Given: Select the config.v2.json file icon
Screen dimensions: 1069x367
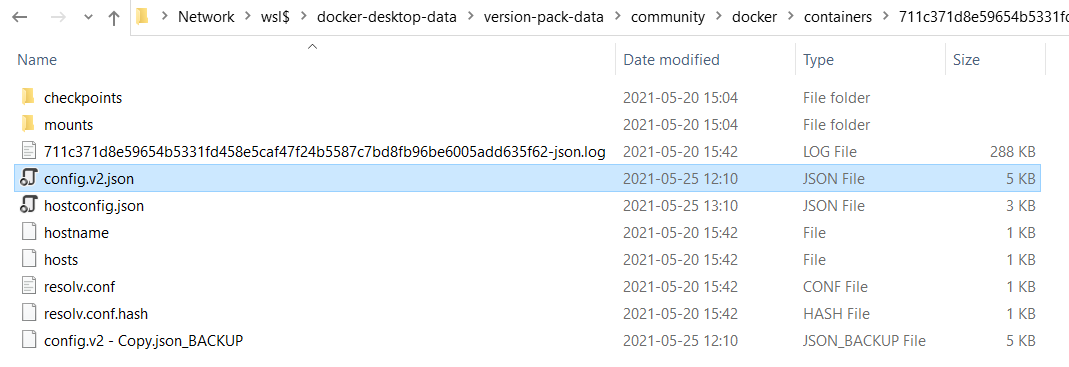Looking at the screenshot, I should click(x=28, y=179).
